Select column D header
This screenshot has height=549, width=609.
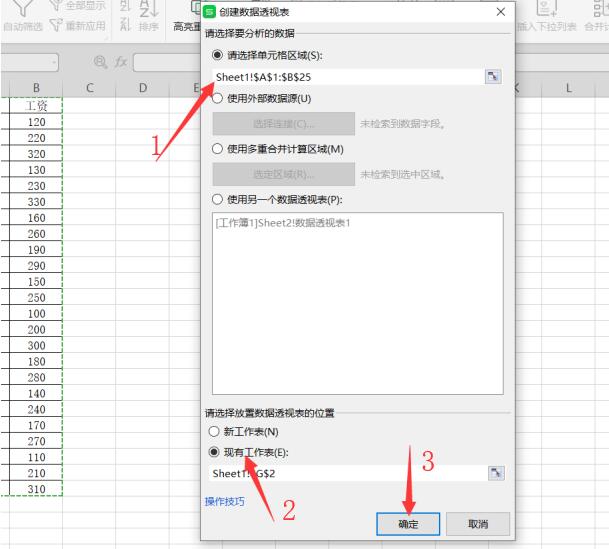click(142, 90)
